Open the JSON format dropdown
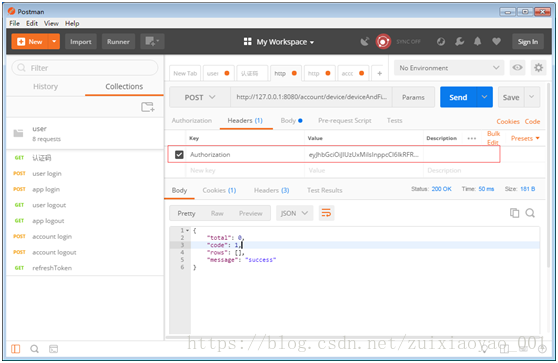 [294, 213]
